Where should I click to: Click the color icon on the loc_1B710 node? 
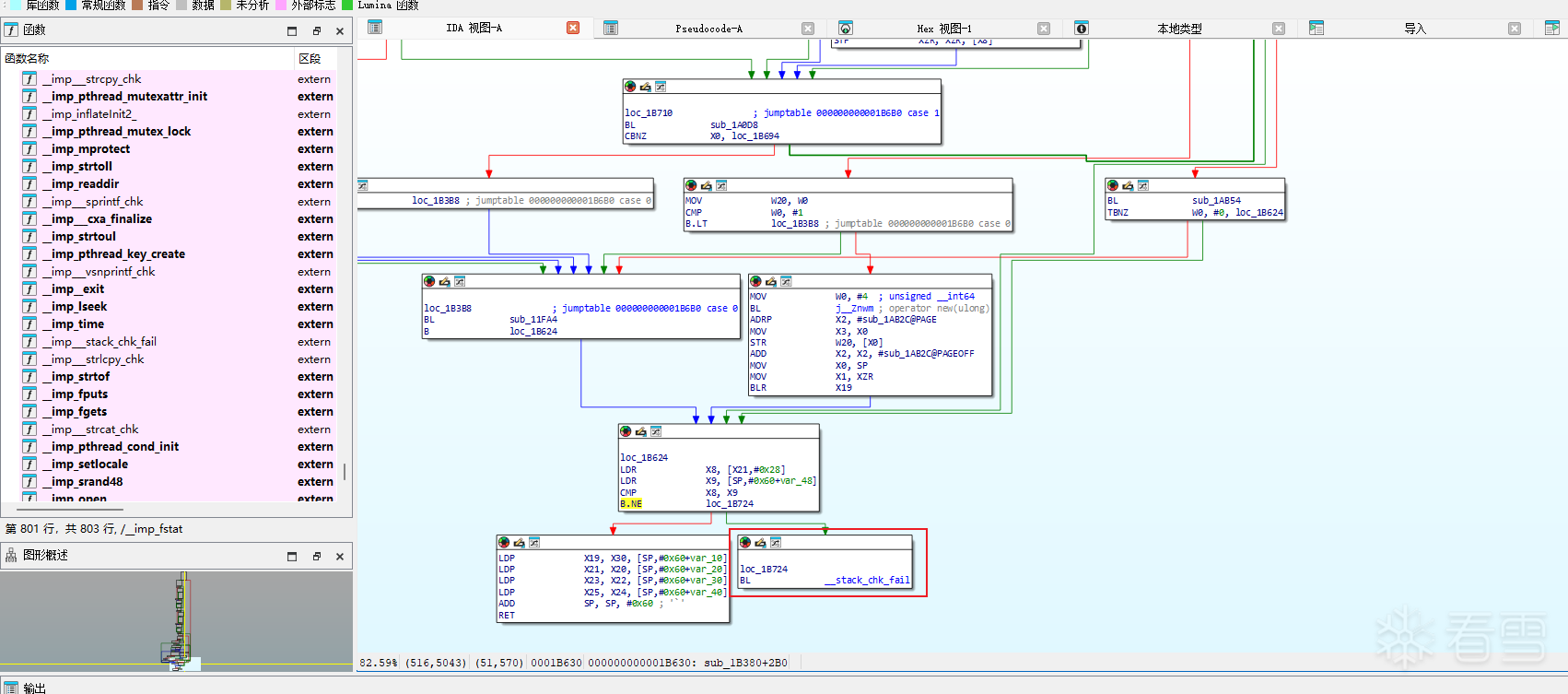[x=630, y=87]
